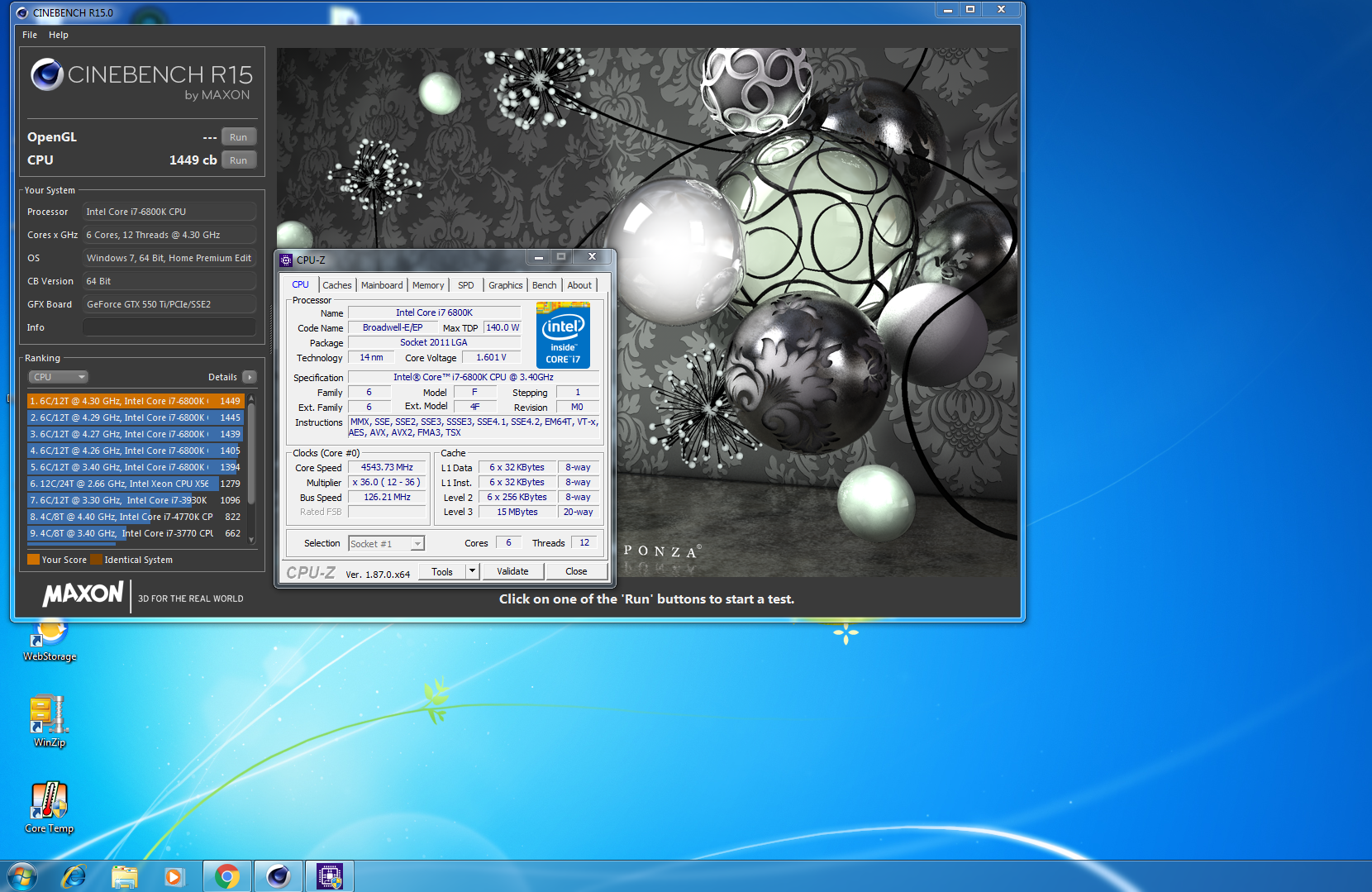The width and height of the screenshot is (1372, 892).
Task: Switch to Cinebench in the taskbar
Action: (x=279, y=876)
